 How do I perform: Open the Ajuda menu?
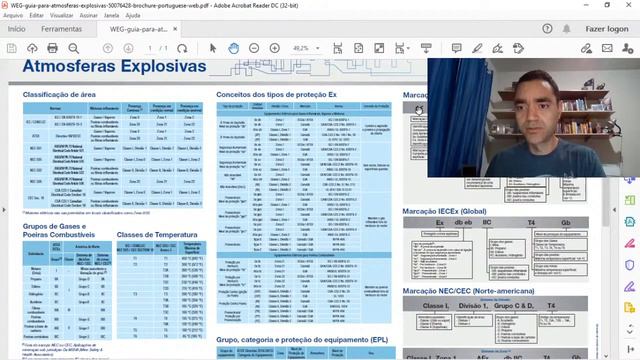[133, 16]
